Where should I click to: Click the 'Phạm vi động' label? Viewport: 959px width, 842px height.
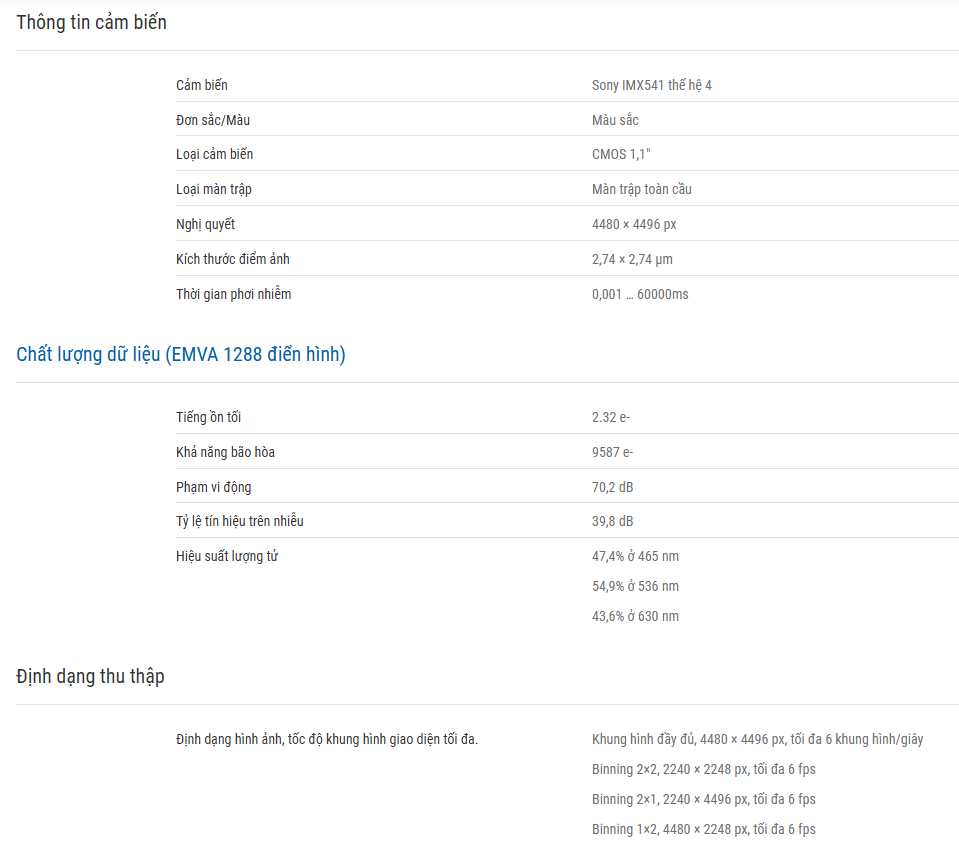214,487
